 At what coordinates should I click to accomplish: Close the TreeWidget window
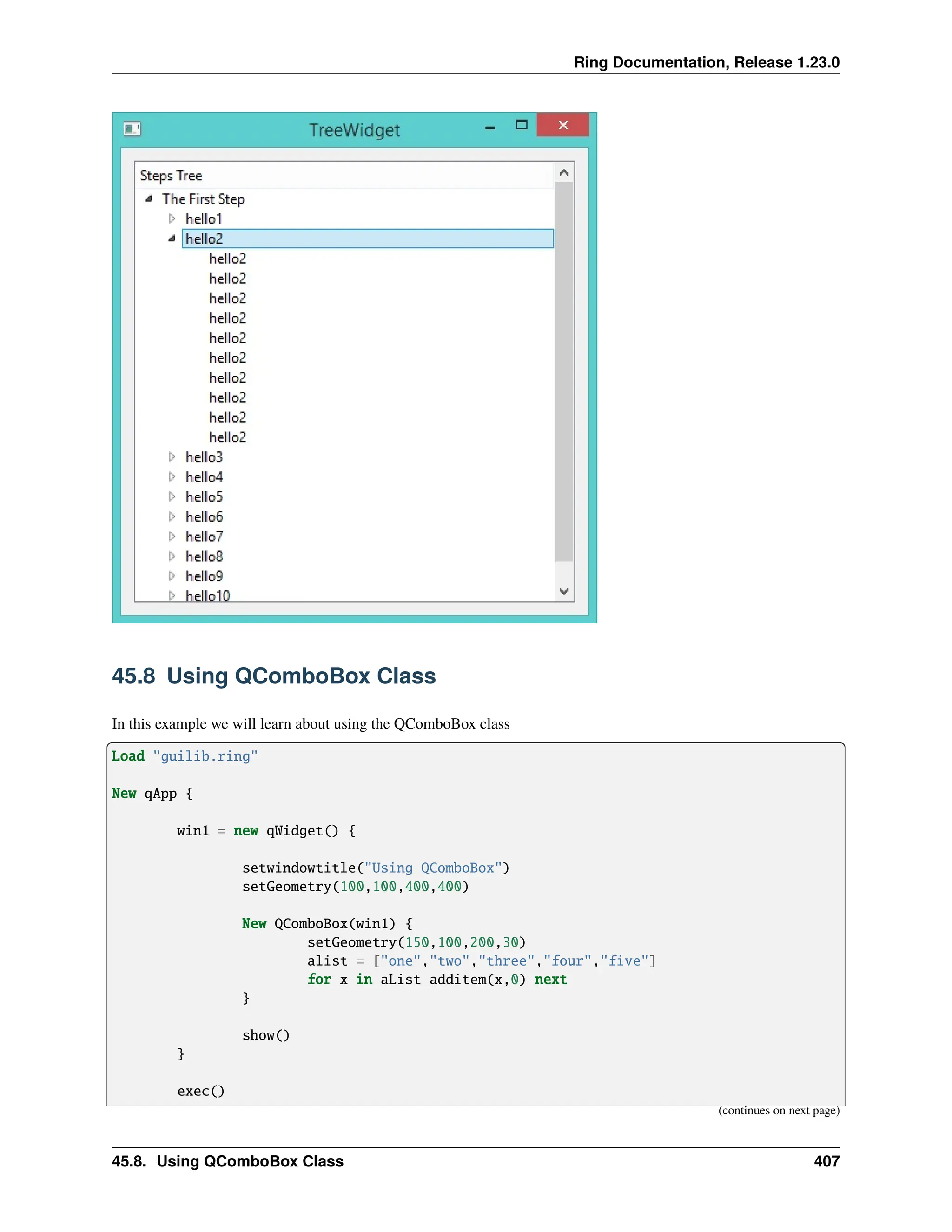pos(563,125)
